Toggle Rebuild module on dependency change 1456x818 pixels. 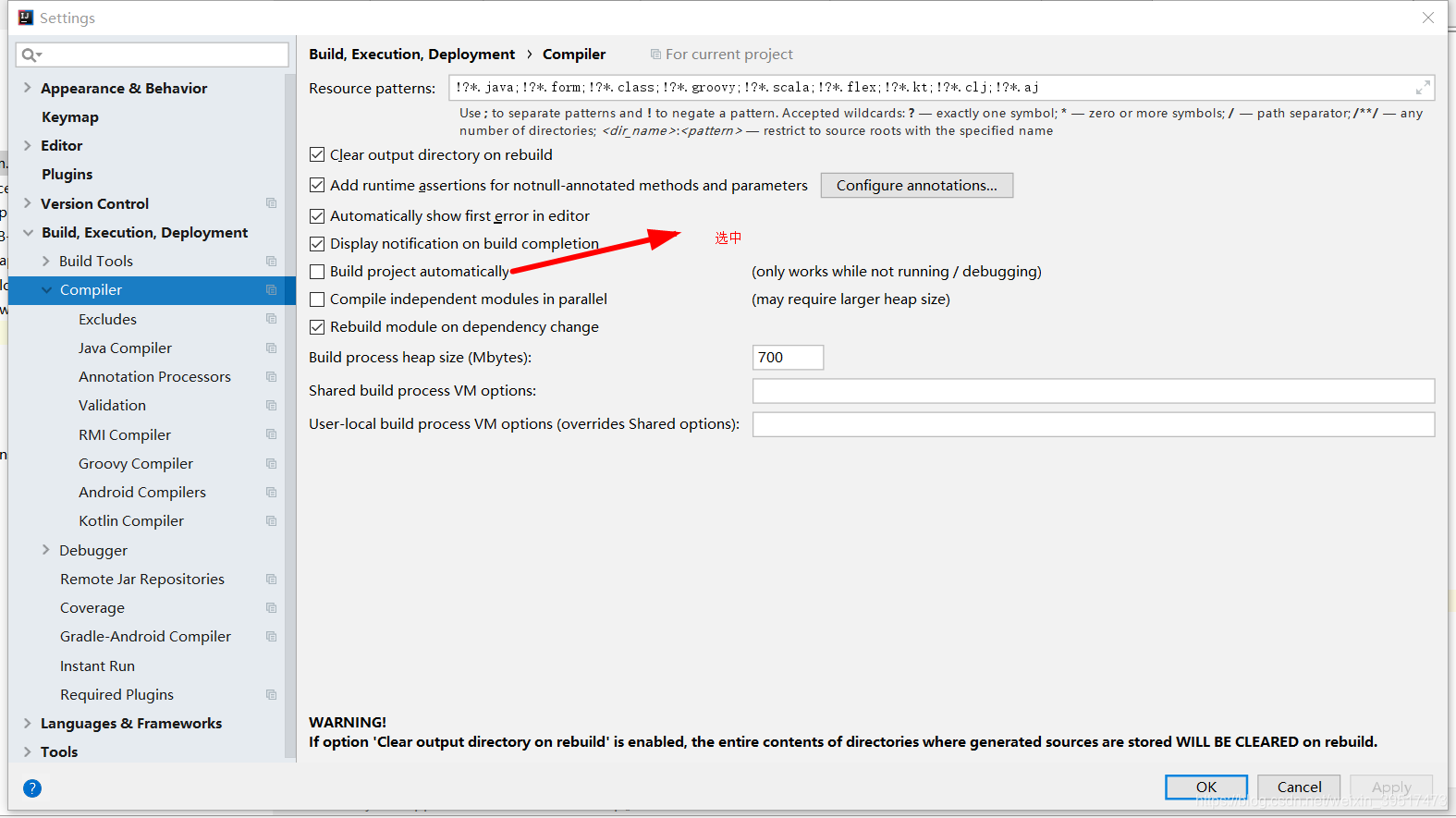317,327
